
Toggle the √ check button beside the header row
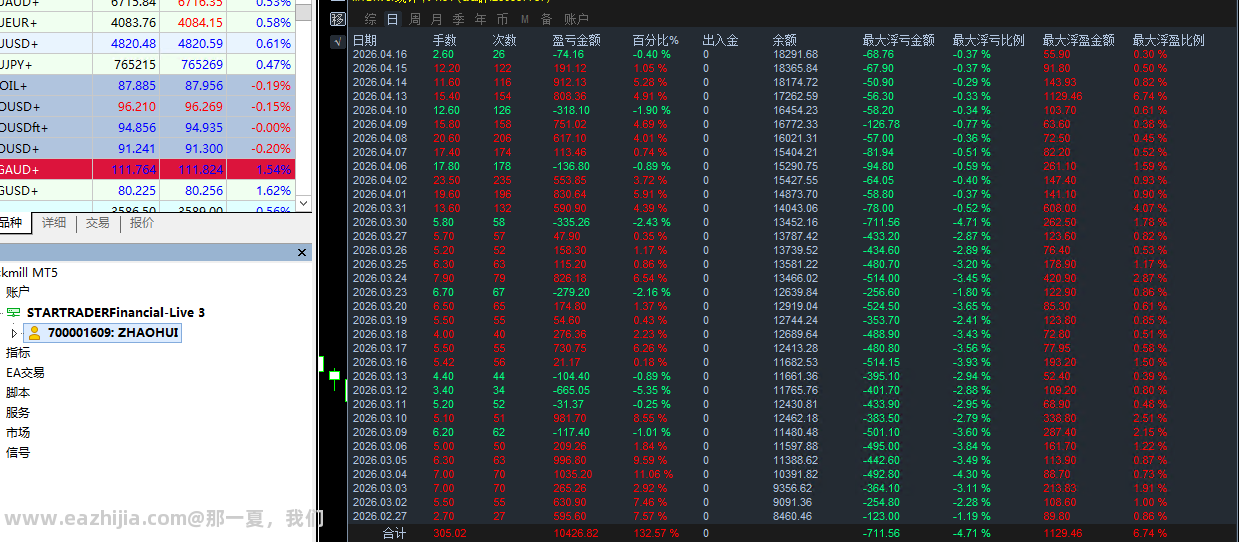pyautogui.click(x=337, y=41)
